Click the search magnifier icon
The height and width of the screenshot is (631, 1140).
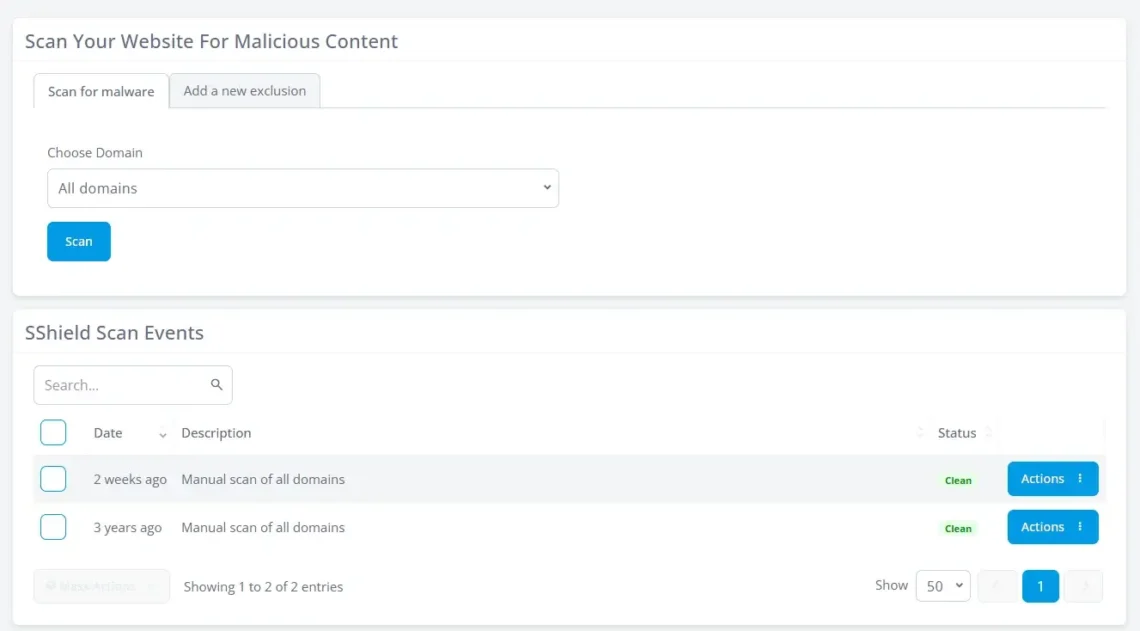[217, 384]
